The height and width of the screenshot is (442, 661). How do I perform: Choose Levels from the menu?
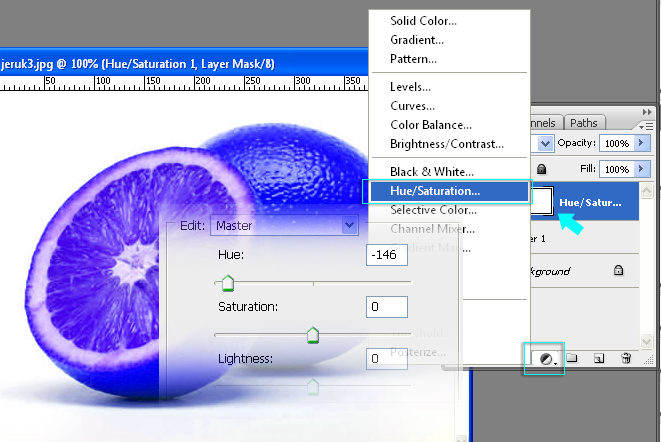click(410, 87)
